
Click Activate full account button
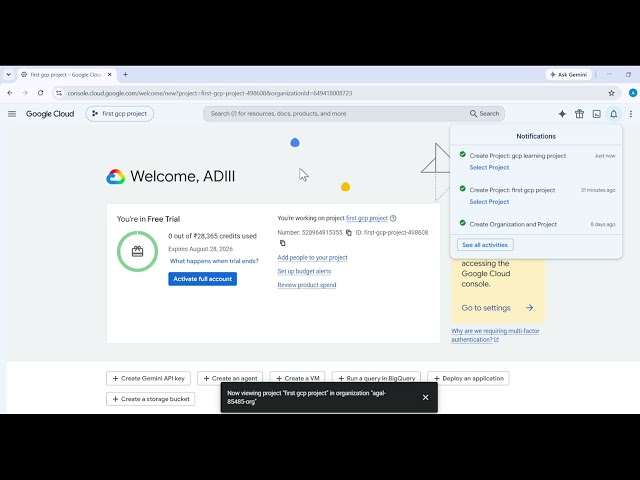202,279
